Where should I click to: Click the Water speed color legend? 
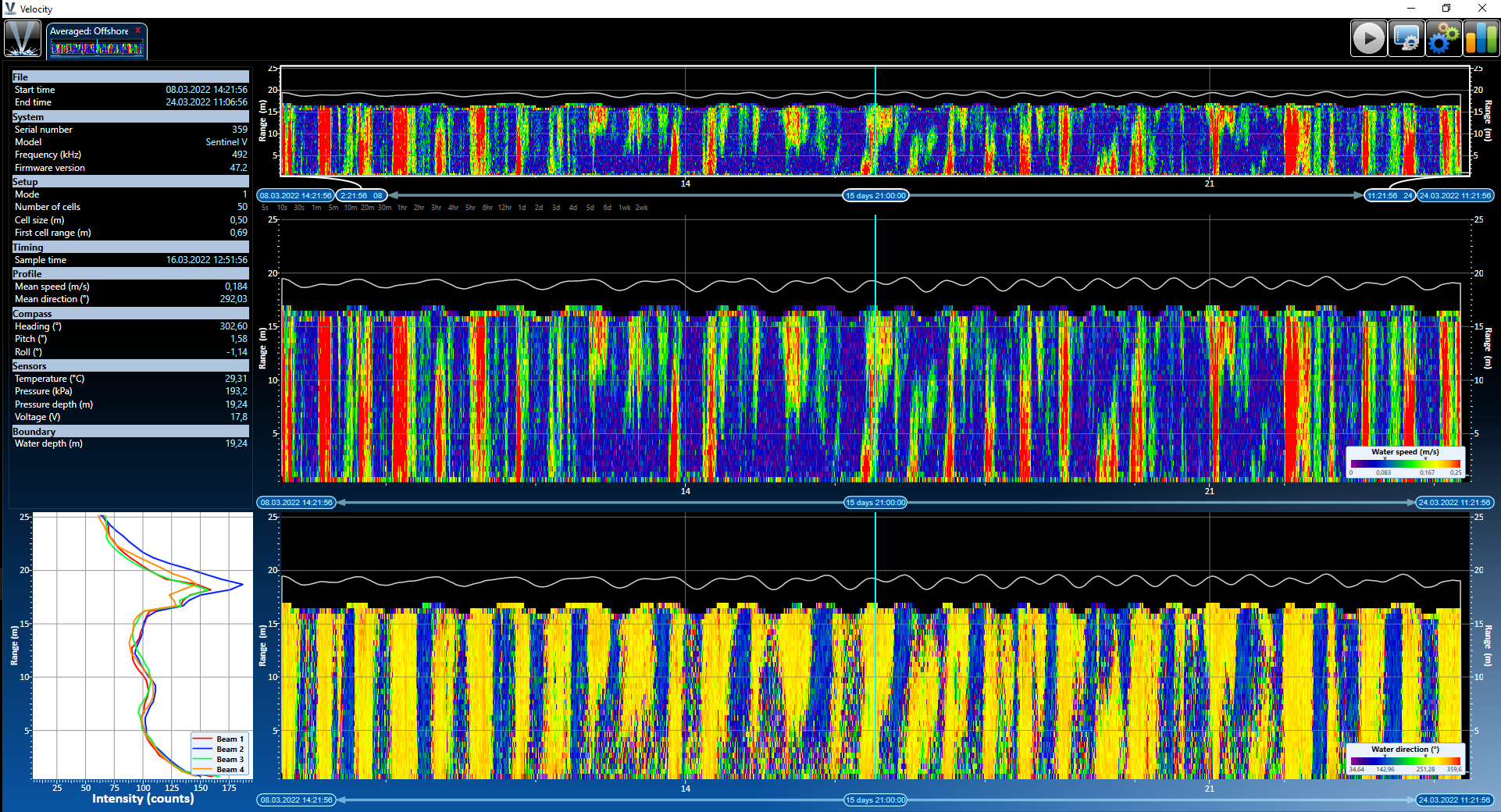pyautogui.click(x=1405, y=462)
